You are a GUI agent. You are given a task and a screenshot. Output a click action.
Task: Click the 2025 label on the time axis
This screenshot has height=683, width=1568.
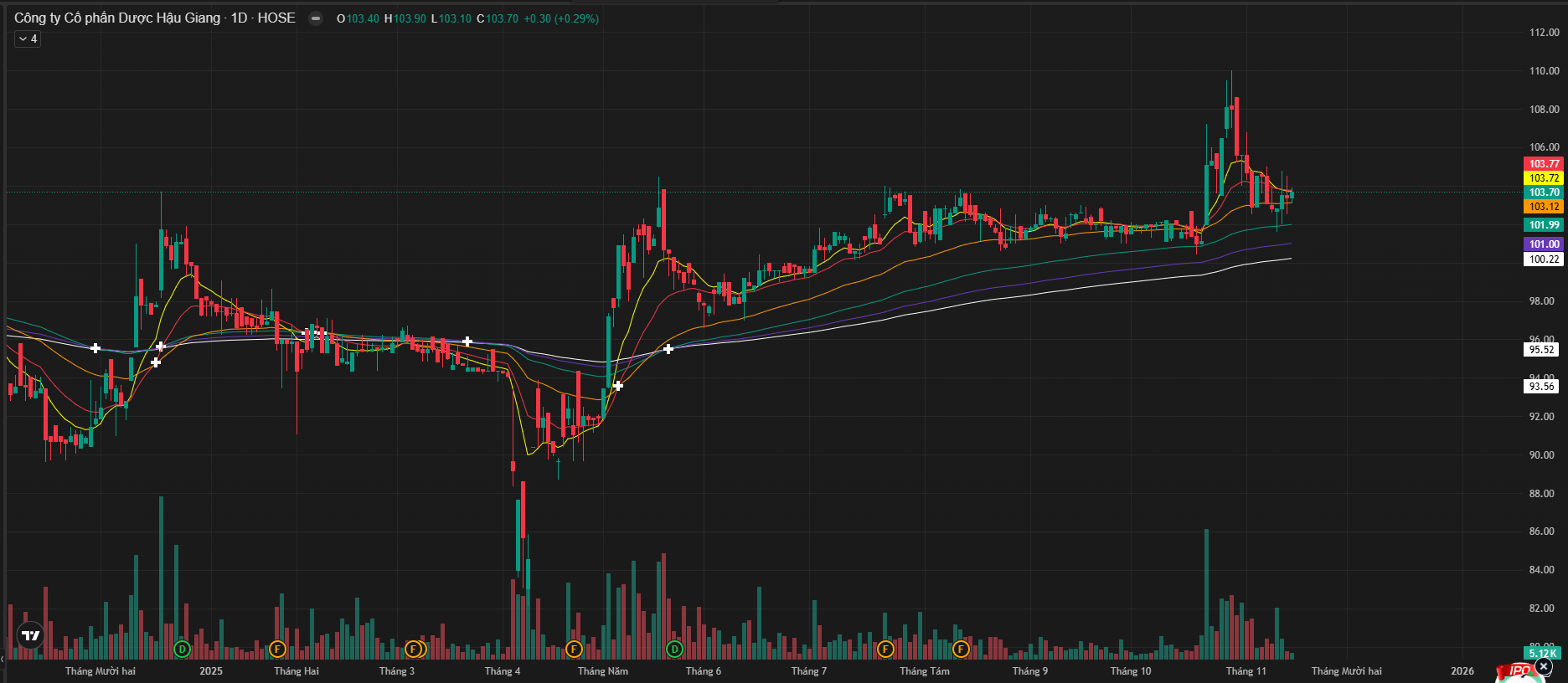tap(211, 671)
